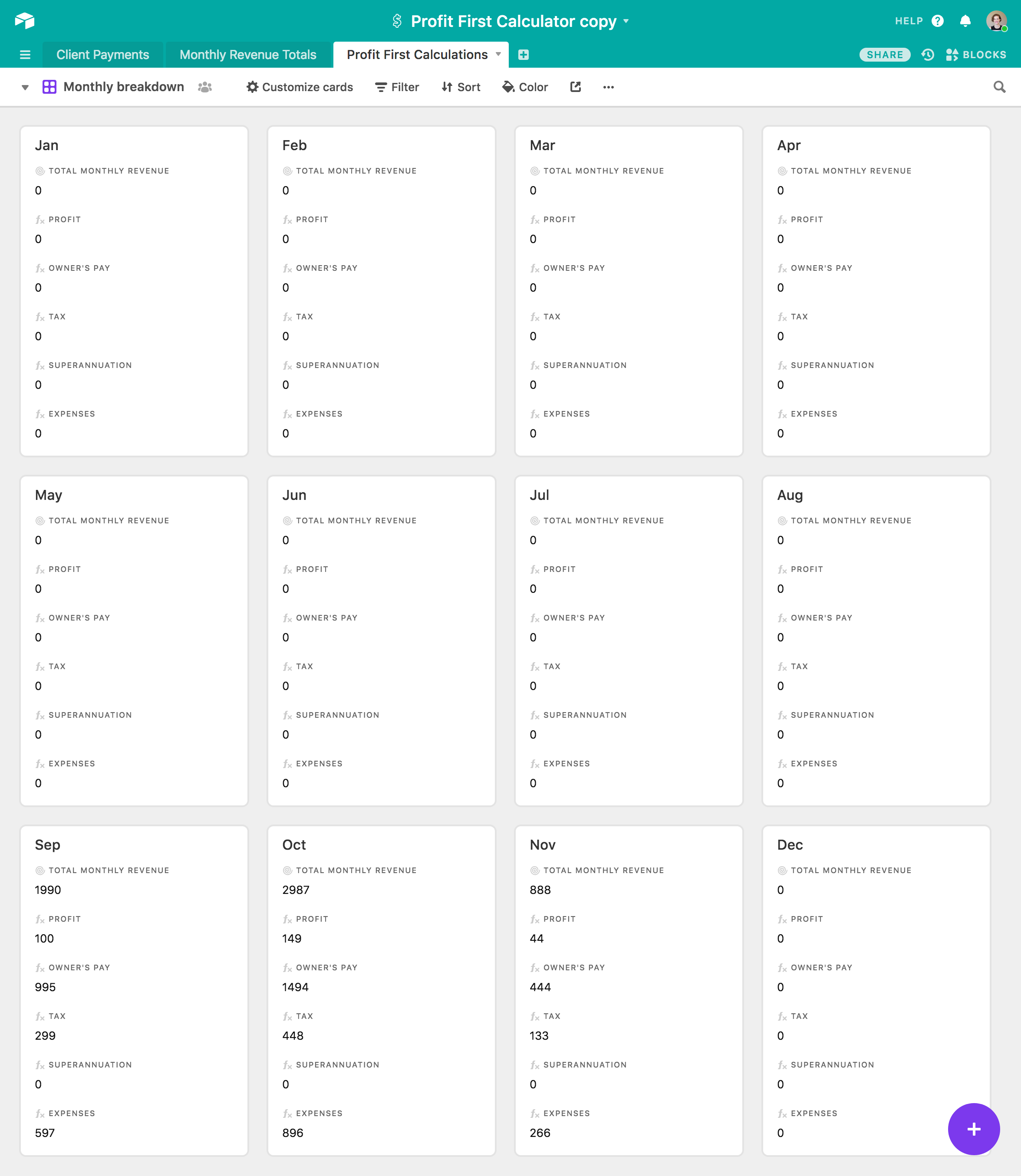Add a new table with plus icon
This screenshot has height=1176, width=1021.
click(523, 55)
